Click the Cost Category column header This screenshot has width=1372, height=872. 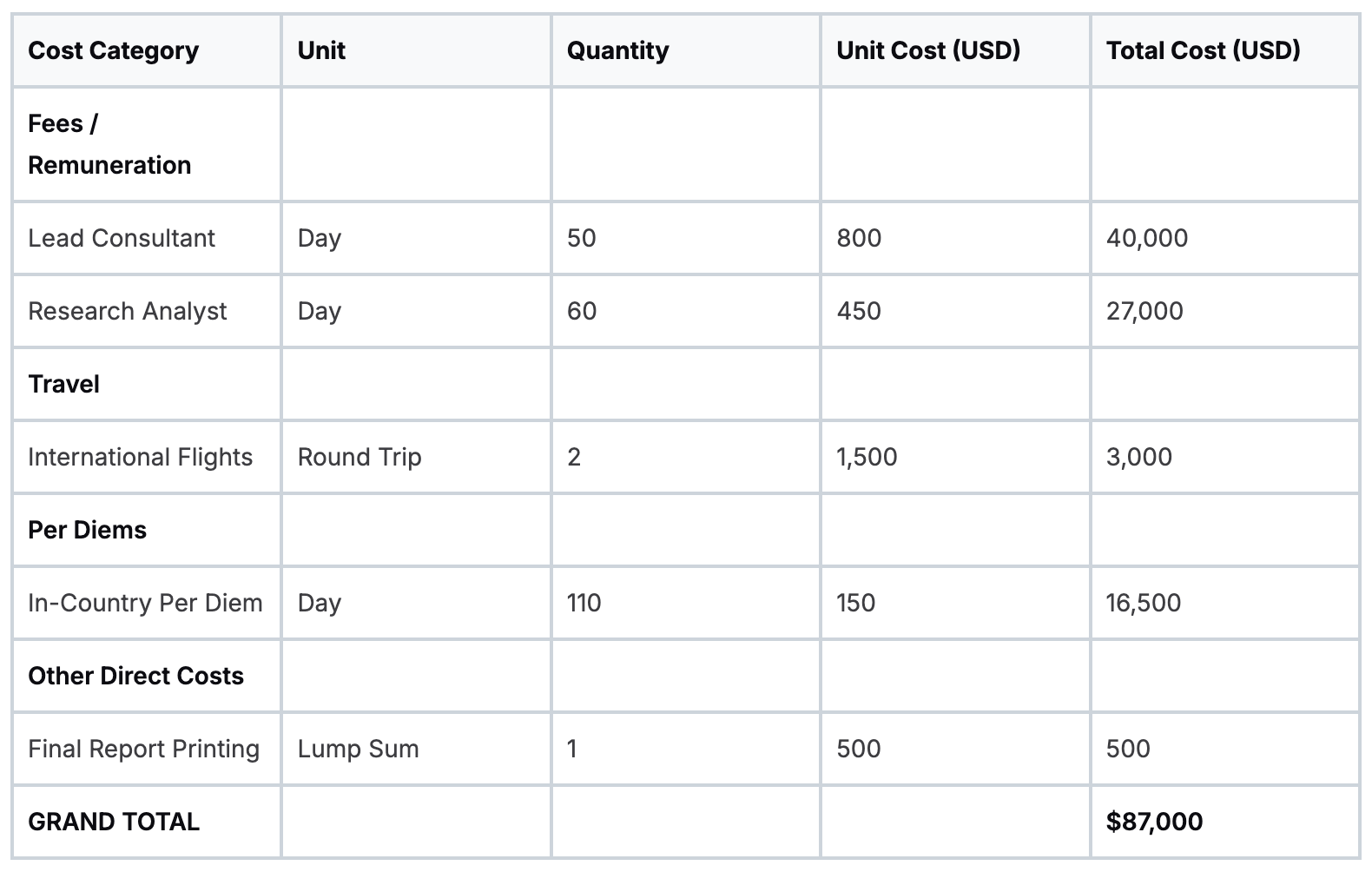113,50
